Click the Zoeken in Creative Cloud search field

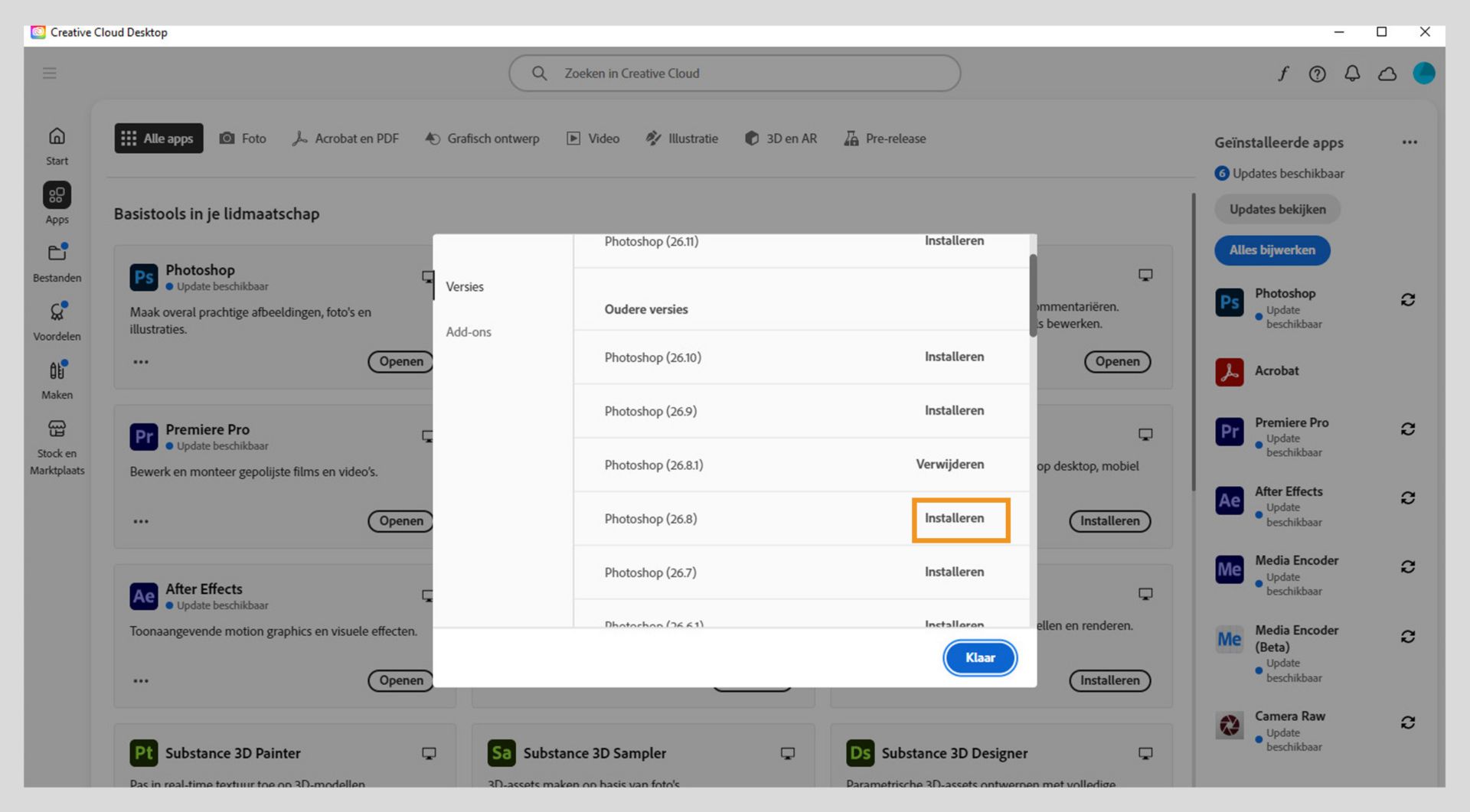click(x=735, y=73)
